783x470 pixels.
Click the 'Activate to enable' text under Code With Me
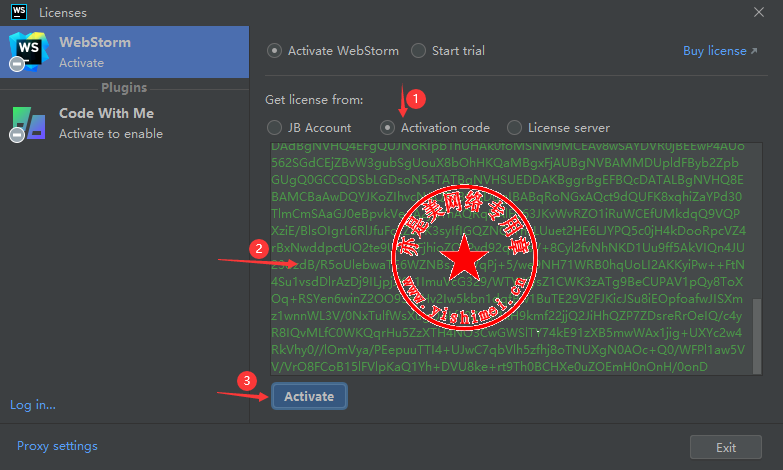point(111,134)
